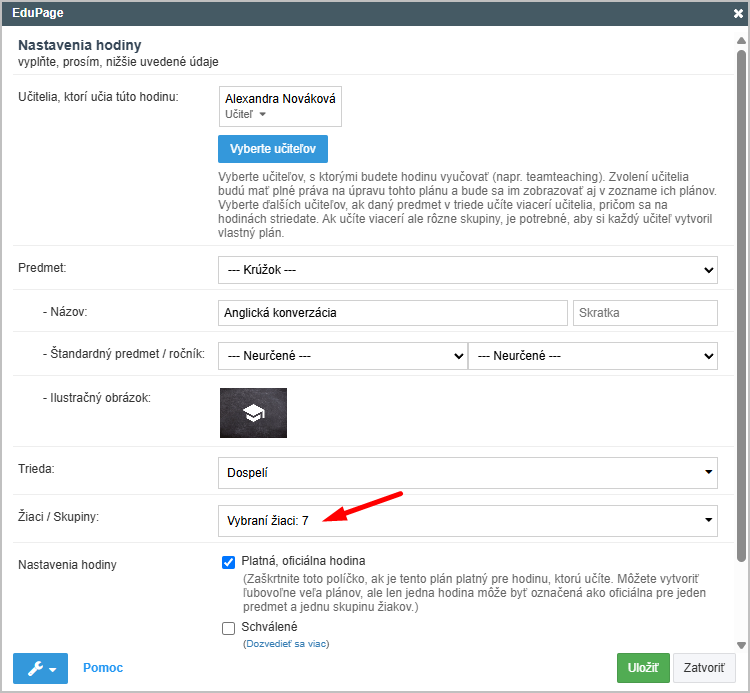This screenshot has height=693, width=750.
Task: Follow the Dozvedieť sa viac link
Action: (286, 644)
